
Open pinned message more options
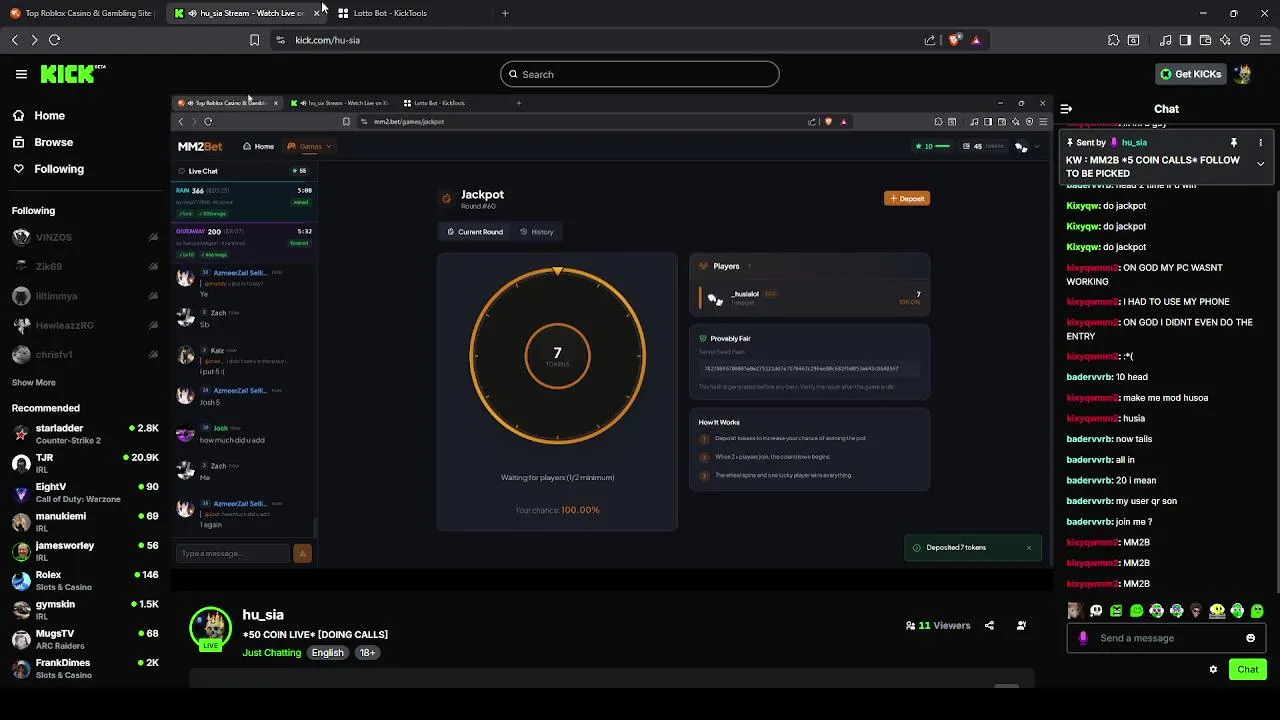coord(1260,143)
